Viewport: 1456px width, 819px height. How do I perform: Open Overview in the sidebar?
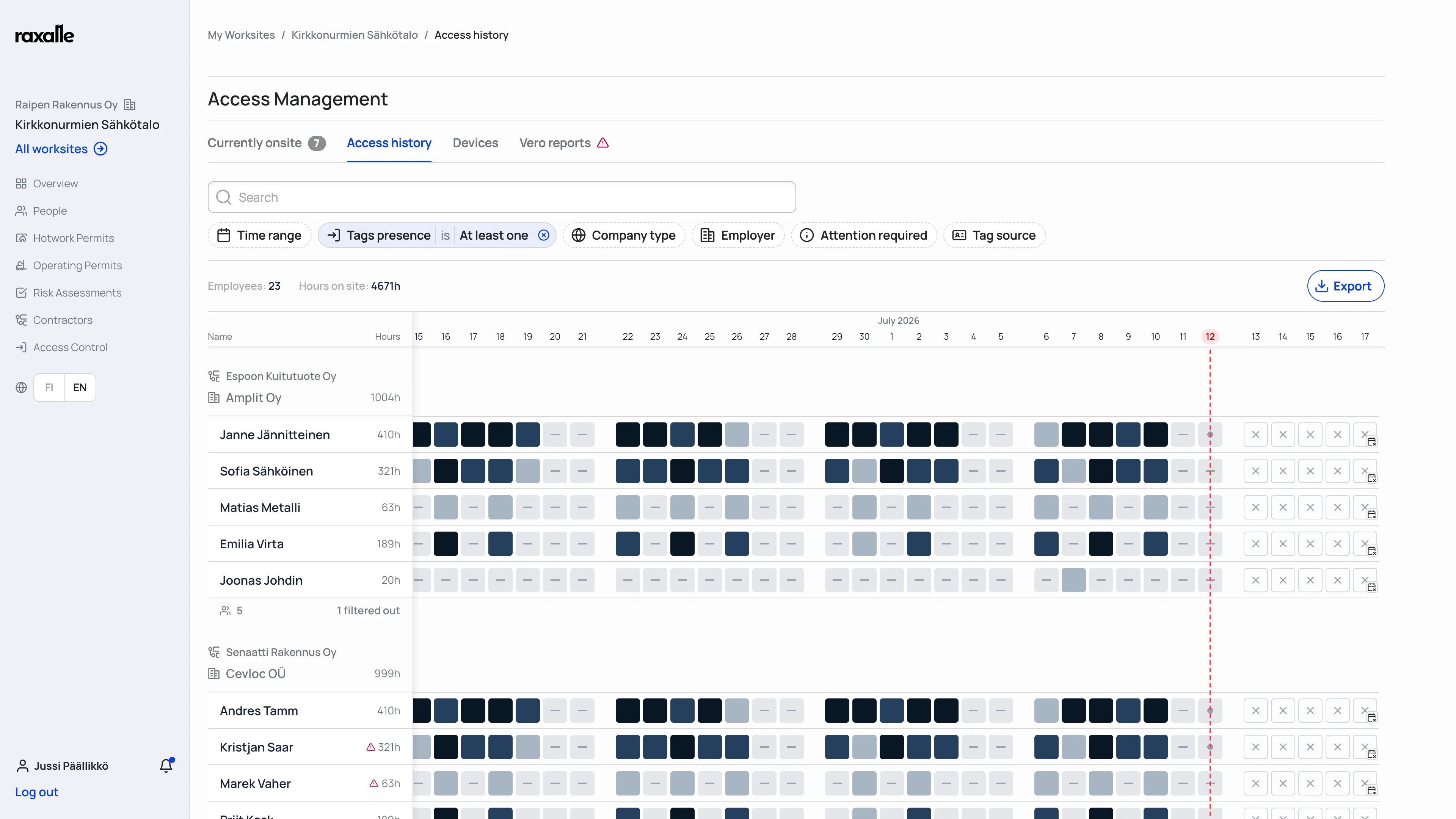[x=55, y=184]
